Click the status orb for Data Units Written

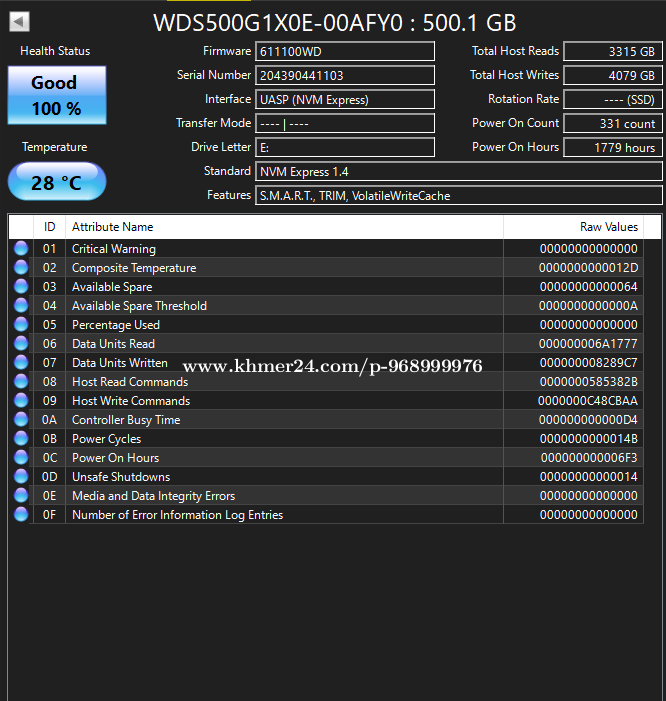21,362
